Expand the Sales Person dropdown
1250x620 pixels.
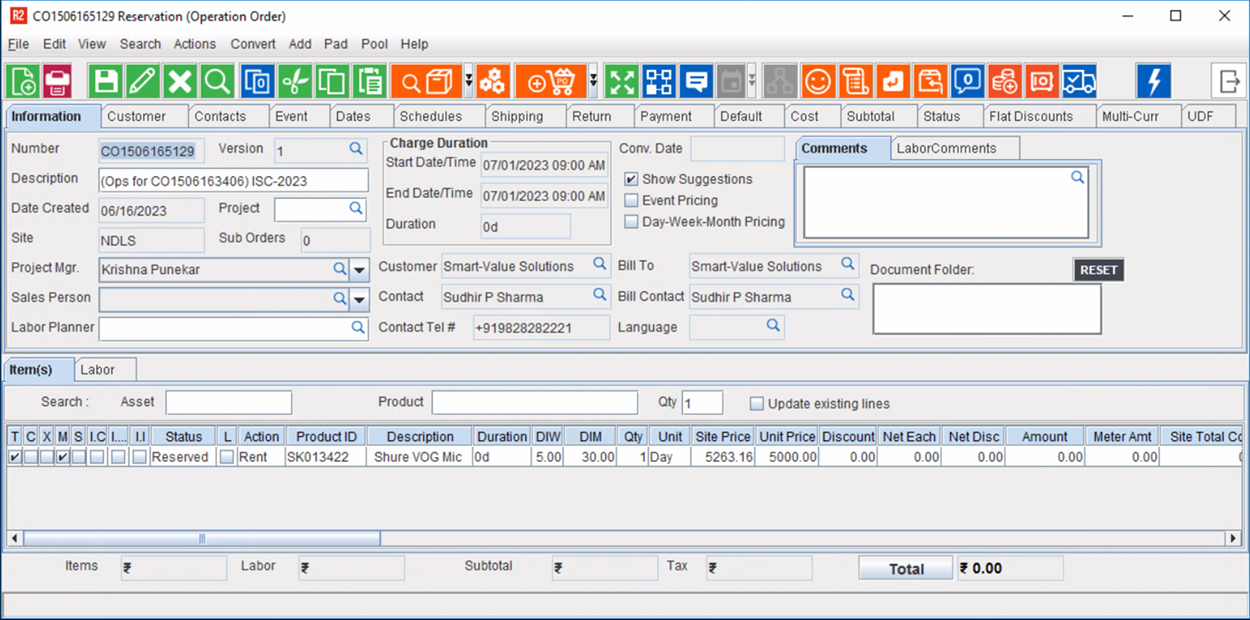click(x=359, y=298)
